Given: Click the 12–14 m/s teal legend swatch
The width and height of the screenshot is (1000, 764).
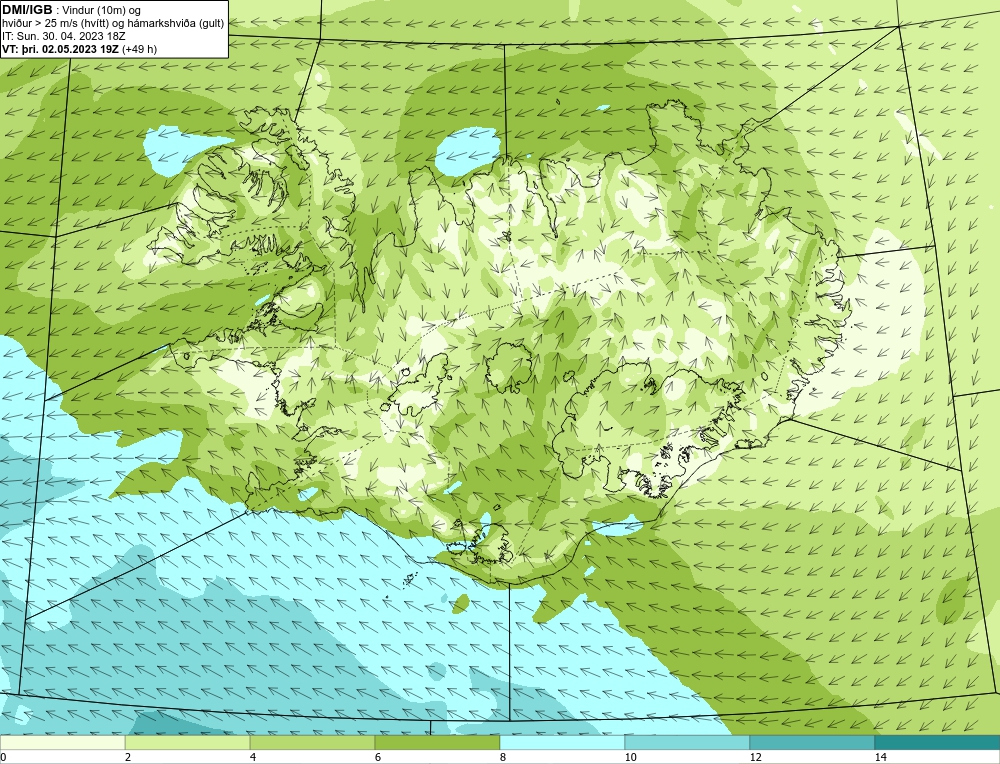Looking at the screenshot, I should [812, 742].
